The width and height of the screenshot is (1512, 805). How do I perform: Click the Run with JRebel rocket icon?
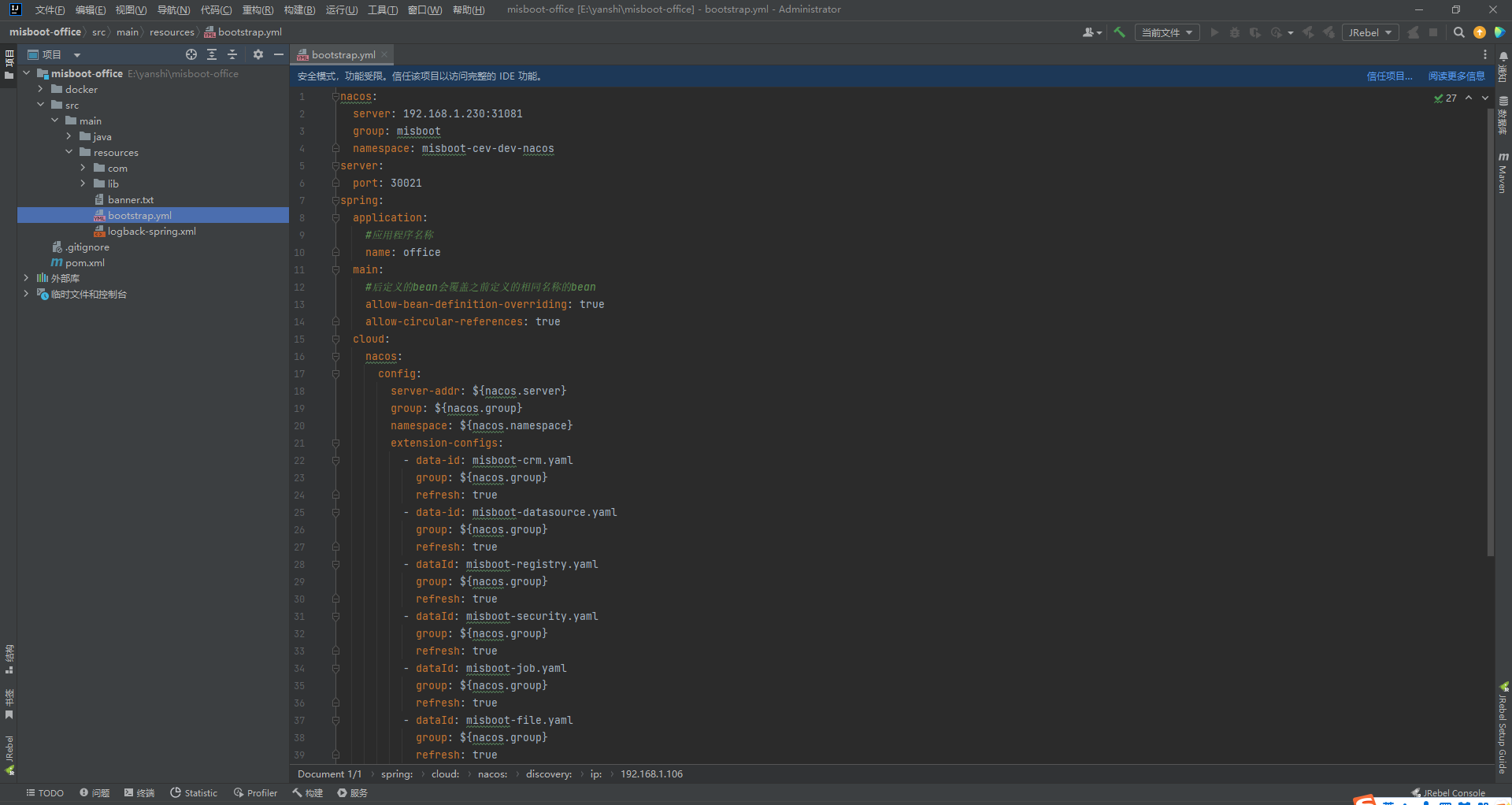point(1309,32)
